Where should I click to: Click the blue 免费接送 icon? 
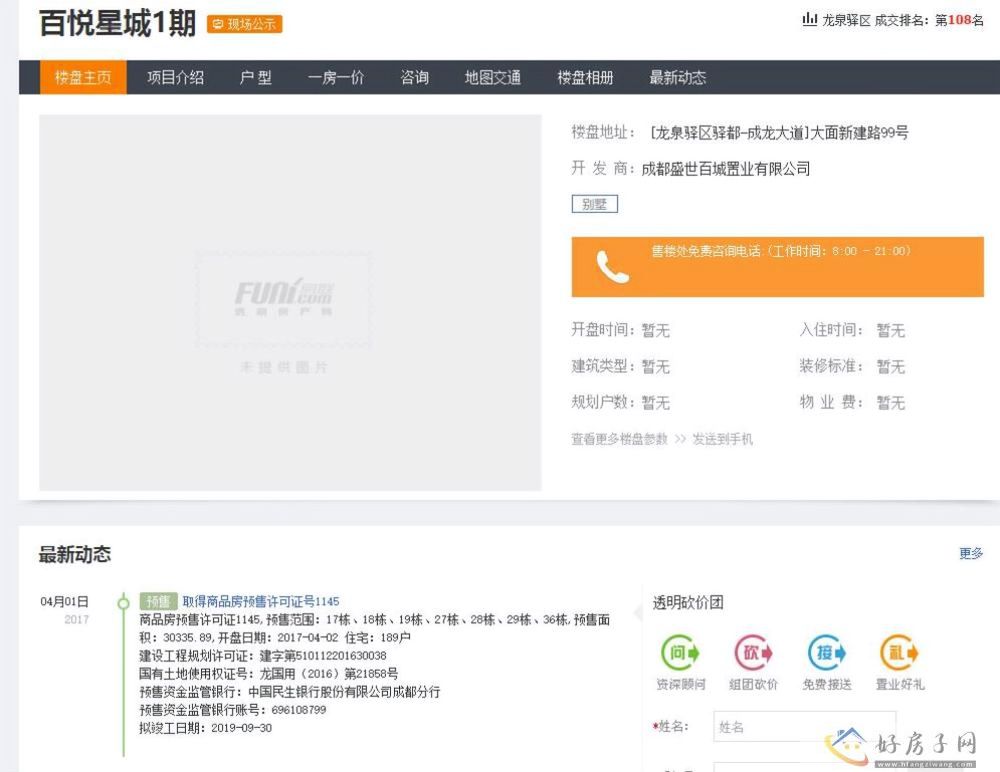(827, 653)
